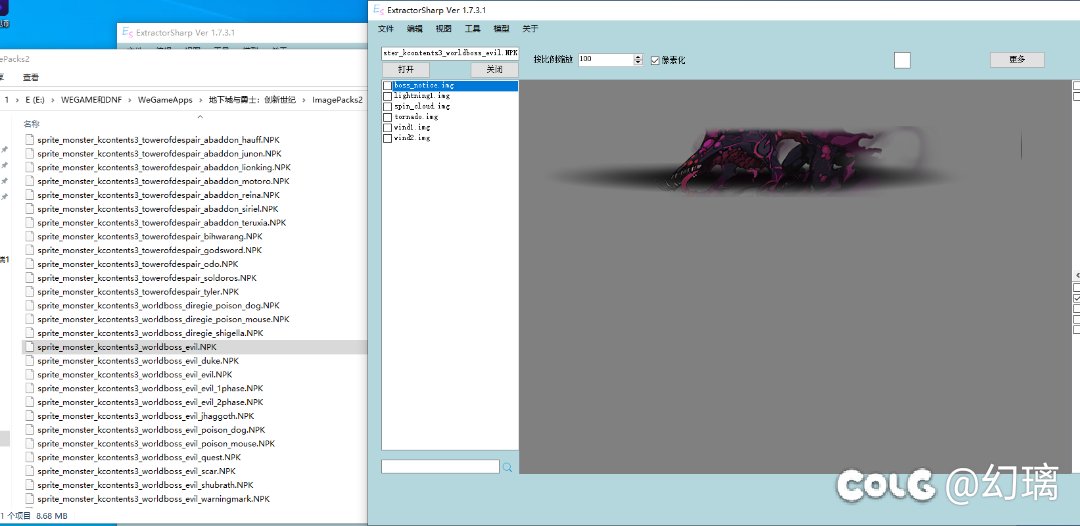Tick the checkbox for tornado.img

tap(388, 117)
